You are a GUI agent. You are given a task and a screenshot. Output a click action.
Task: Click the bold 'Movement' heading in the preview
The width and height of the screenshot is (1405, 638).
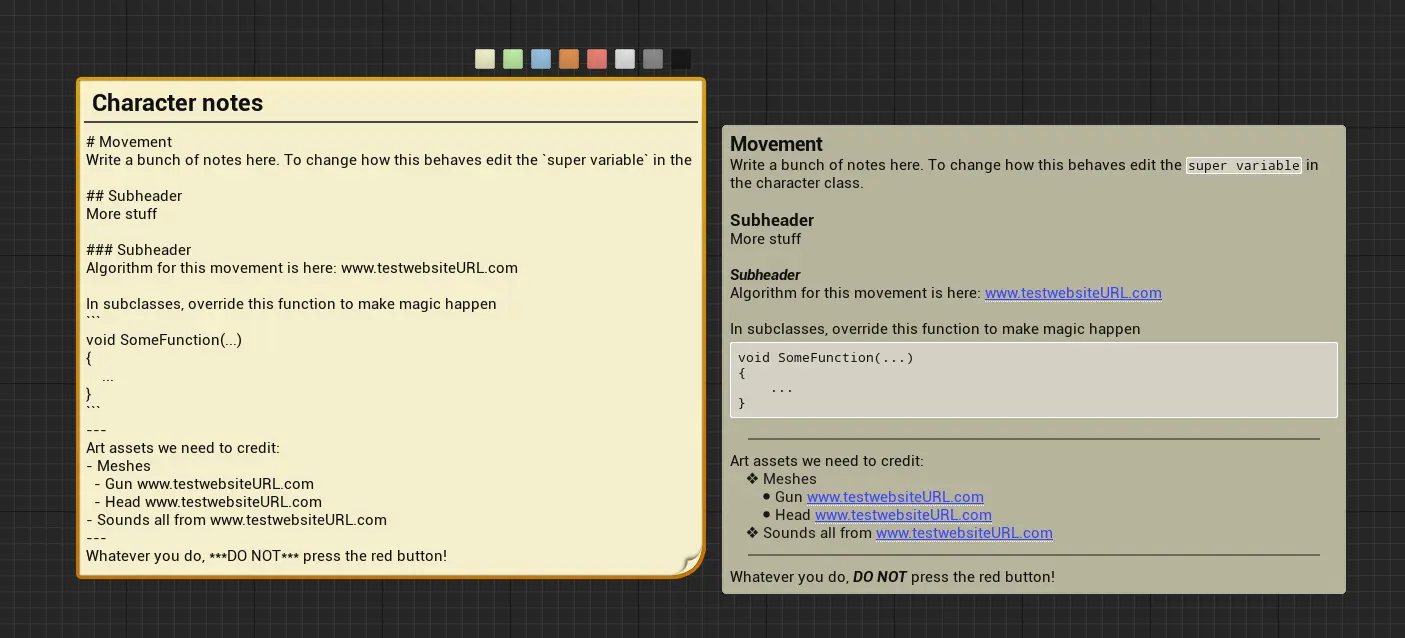click(x=776, y=144)
